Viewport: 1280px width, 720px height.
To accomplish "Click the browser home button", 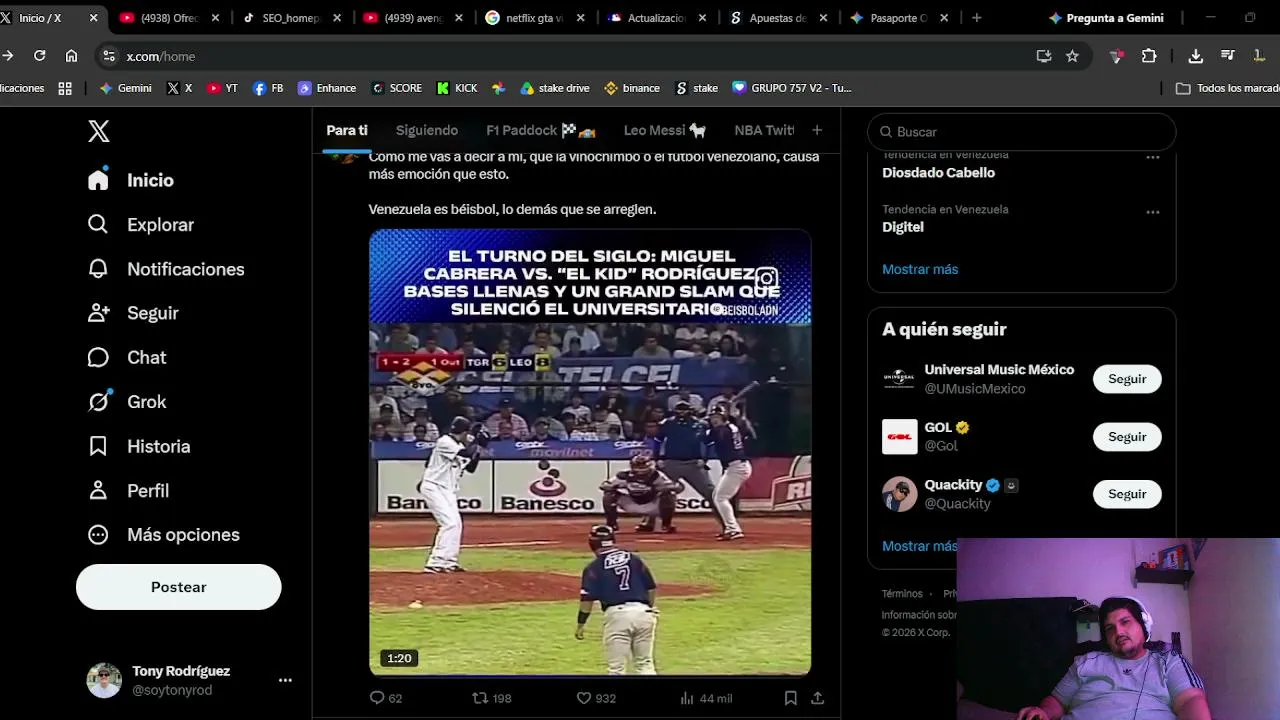I will point(71,56).
